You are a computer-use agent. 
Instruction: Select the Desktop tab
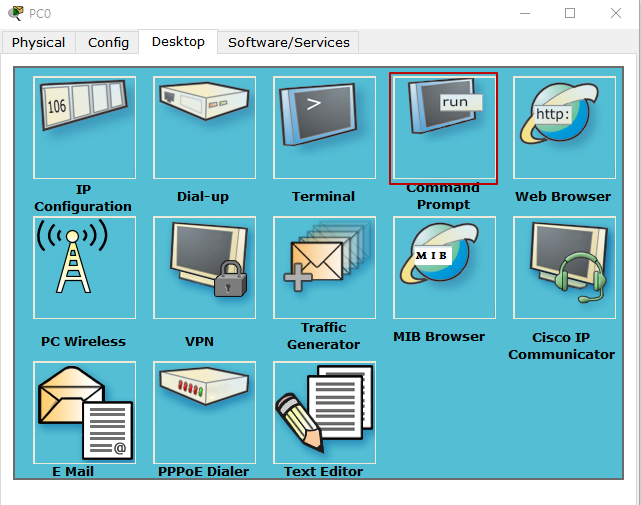pyautogui.click(x=178, y=42)
